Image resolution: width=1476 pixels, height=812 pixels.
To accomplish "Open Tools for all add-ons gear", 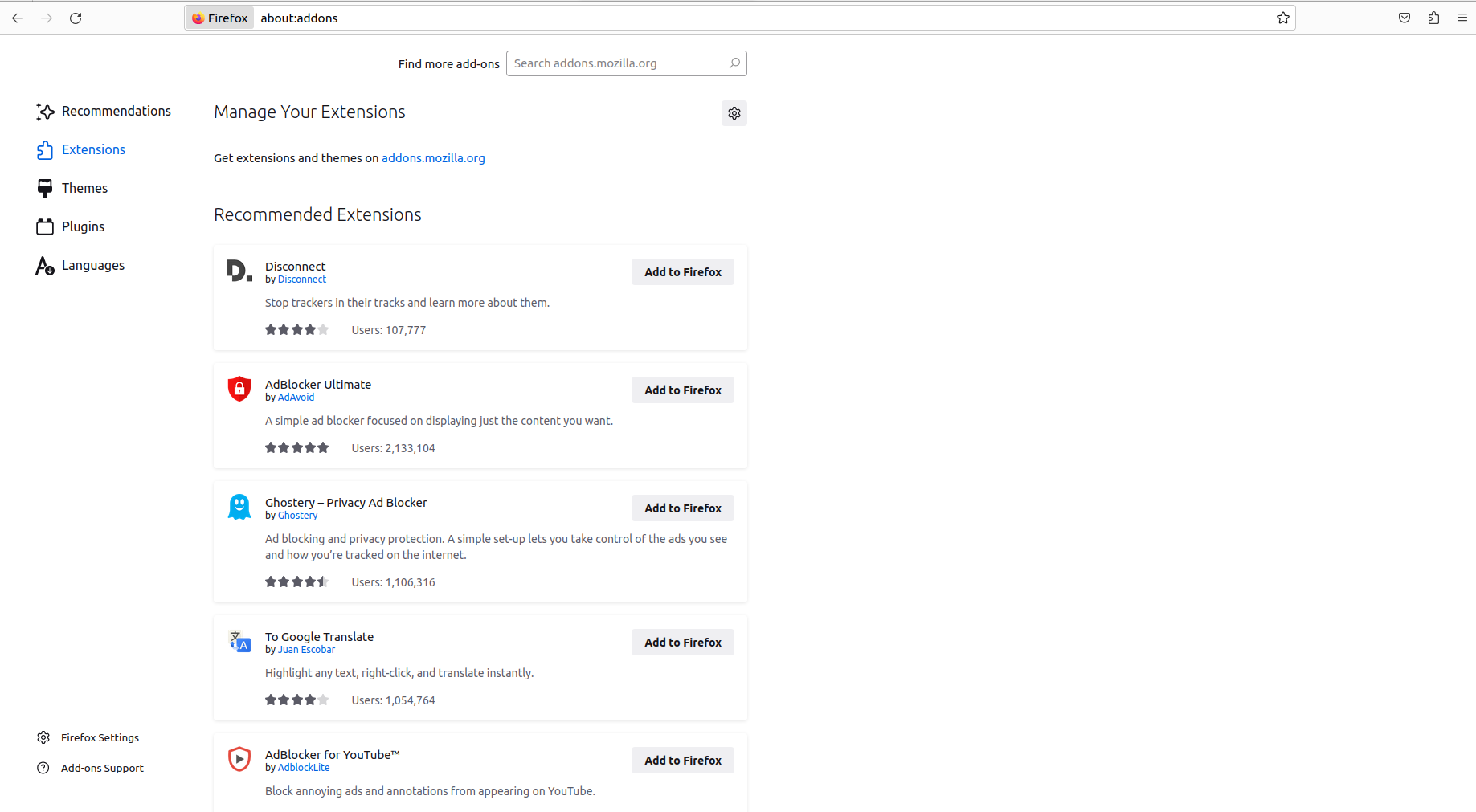I will tap(734, 112).
